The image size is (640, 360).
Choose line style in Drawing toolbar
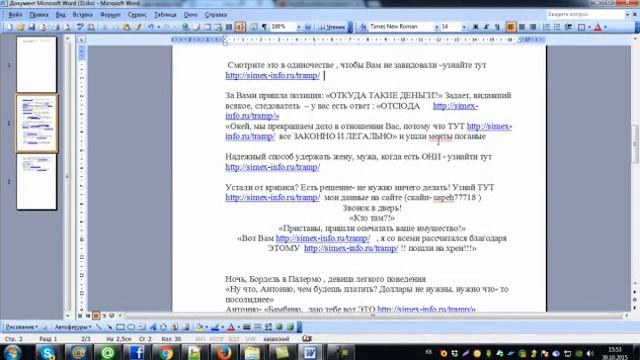247,327
